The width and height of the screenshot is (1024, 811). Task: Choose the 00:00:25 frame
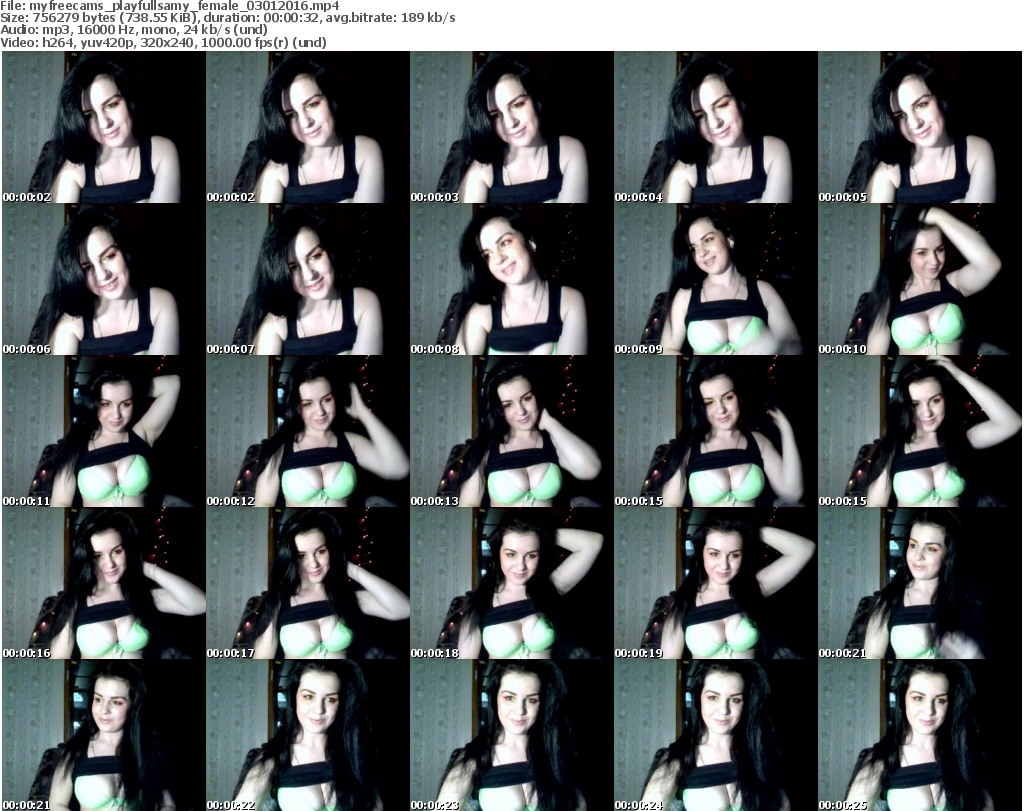click(x=920, y=735)
